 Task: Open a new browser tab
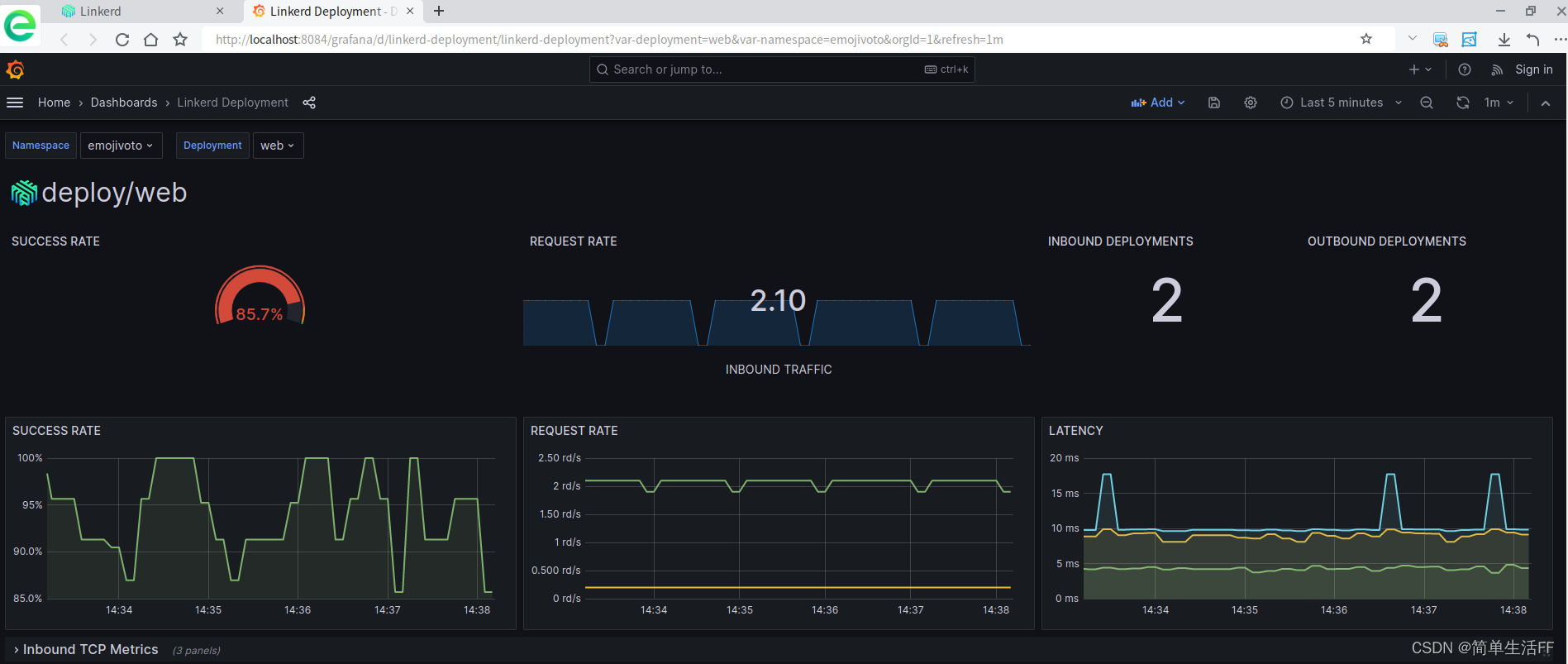click(439, 11)
